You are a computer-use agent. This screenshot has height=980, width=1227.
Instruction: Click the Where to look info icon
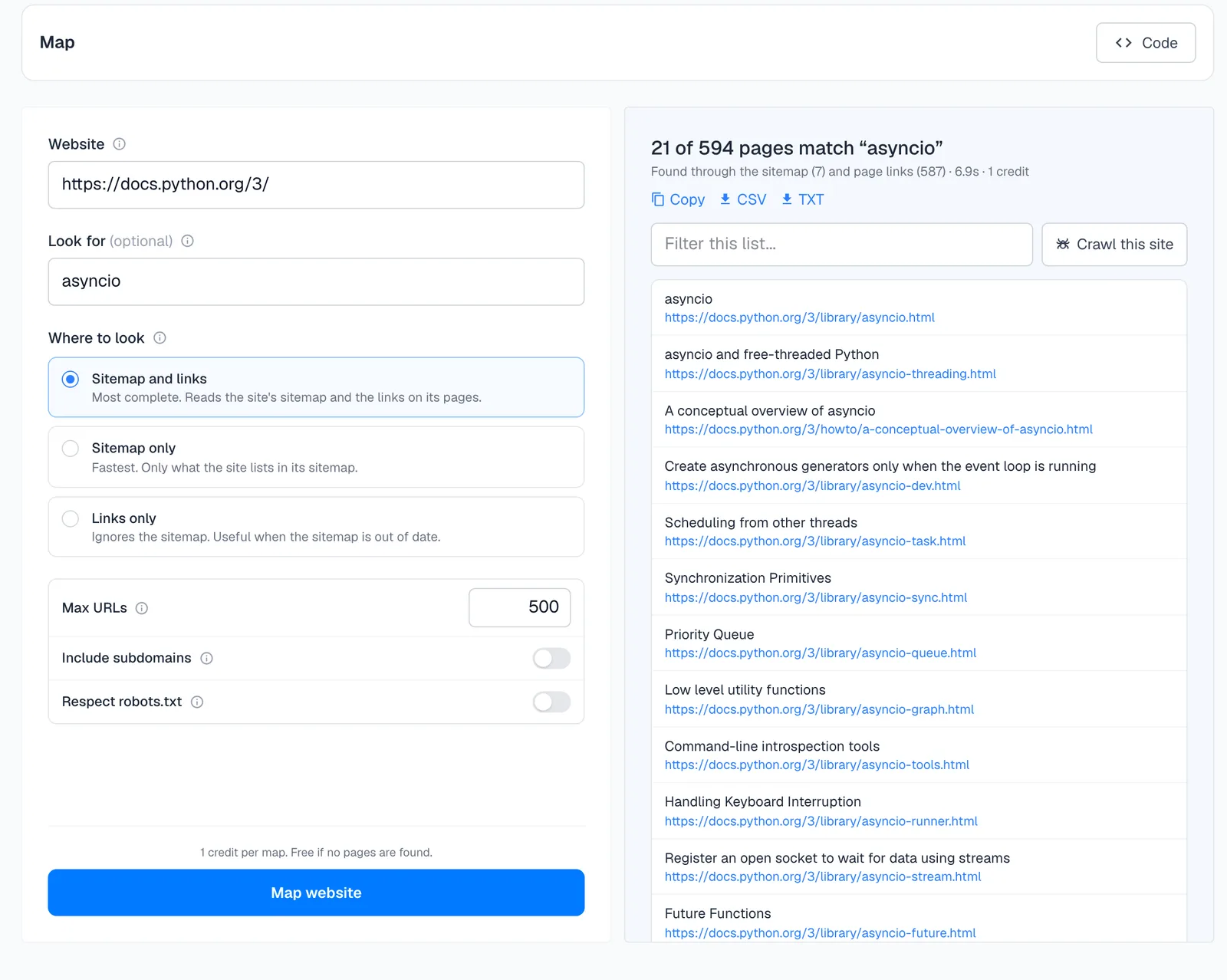[160, 338]
